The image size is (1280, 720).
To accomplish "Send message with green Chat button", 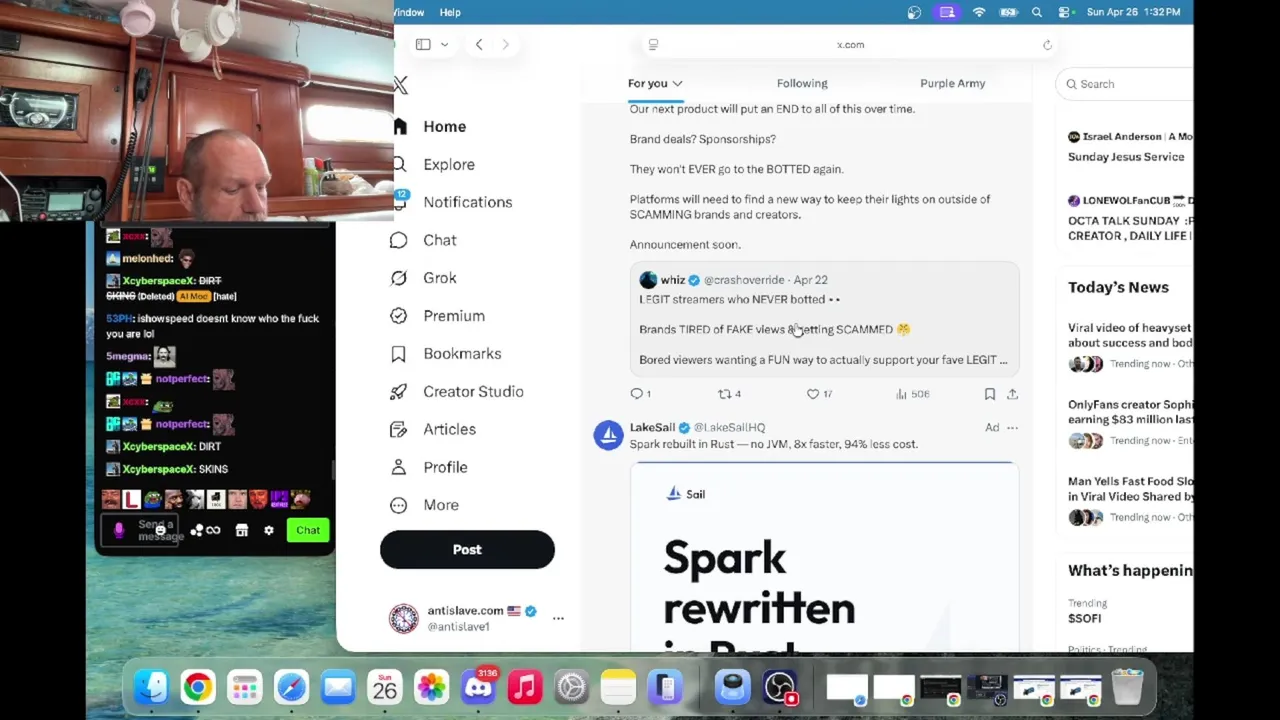I will tap(308, 531).
